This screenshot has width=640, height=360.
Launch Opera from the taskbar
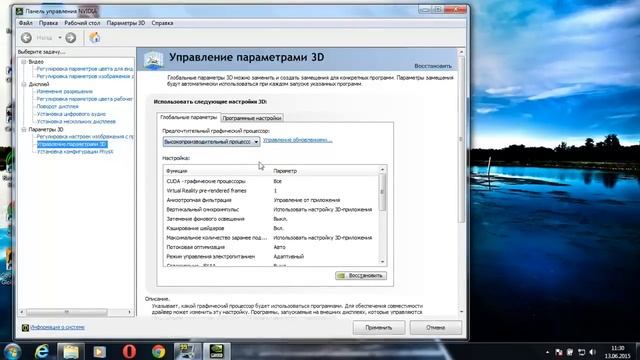(129, 351)
